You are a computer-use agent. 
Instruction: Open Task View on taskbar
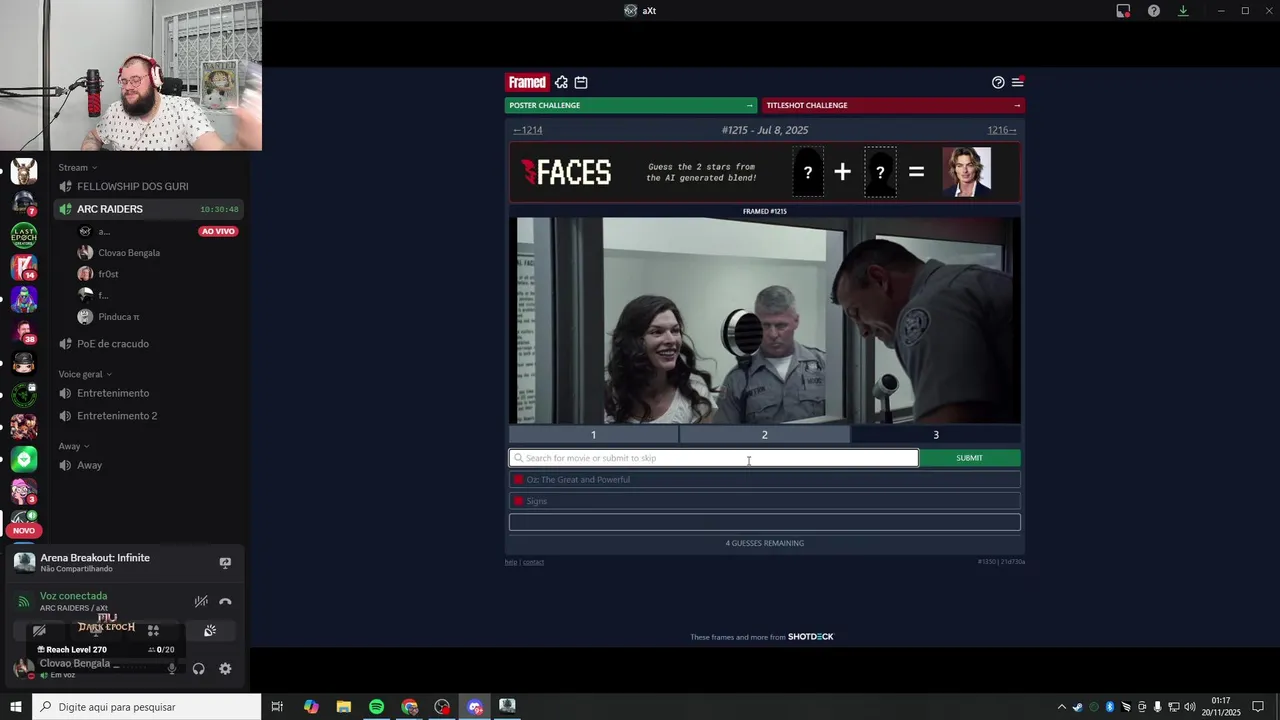(277, 707)
